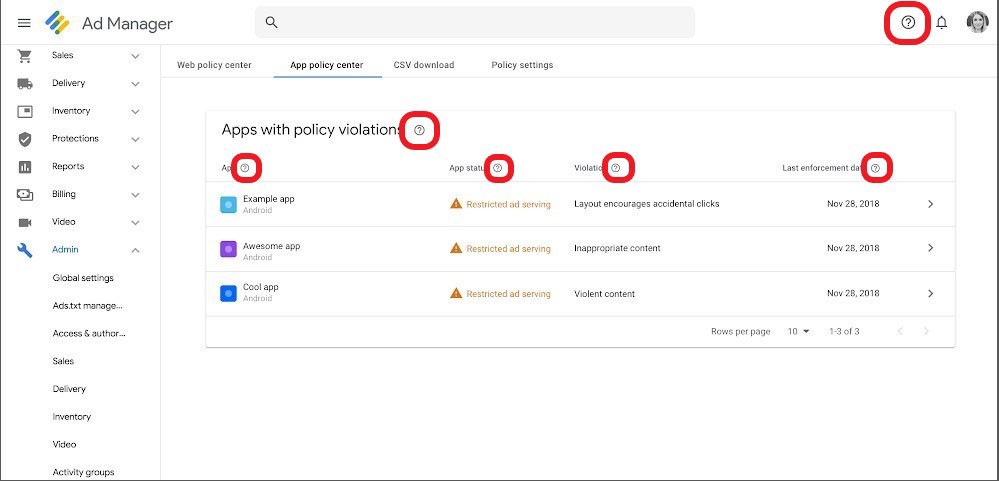Open Delivery submenu under Admin
The height and width of the screenshot is (481, 999).
pyautogui.click(x=69, y=389)
